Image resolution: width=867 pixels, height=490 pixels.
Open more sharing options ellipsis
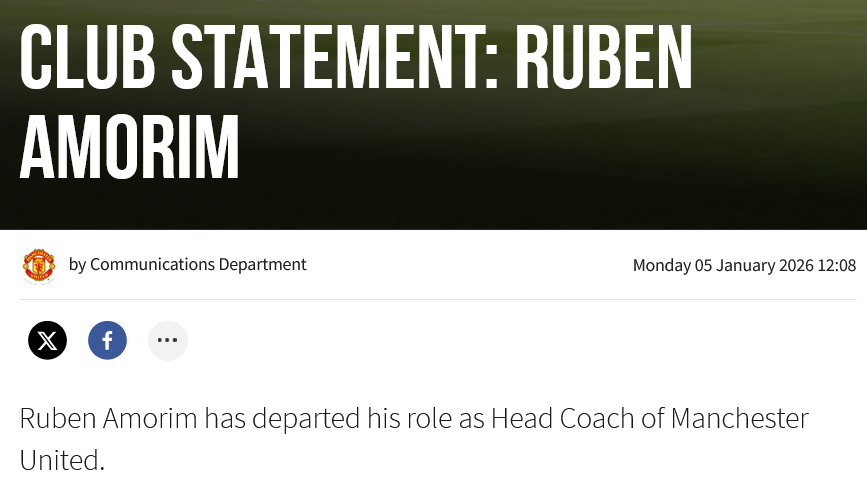[167, 341]
